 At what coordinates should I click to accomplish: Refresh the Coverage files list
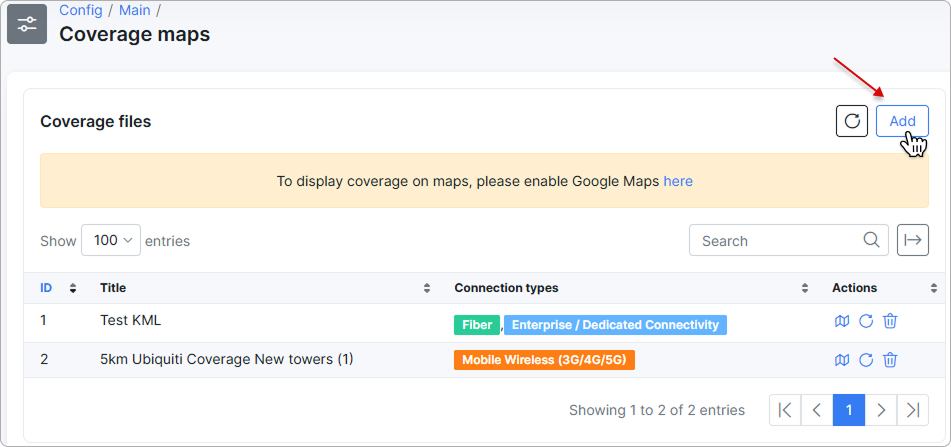[852, 121]
